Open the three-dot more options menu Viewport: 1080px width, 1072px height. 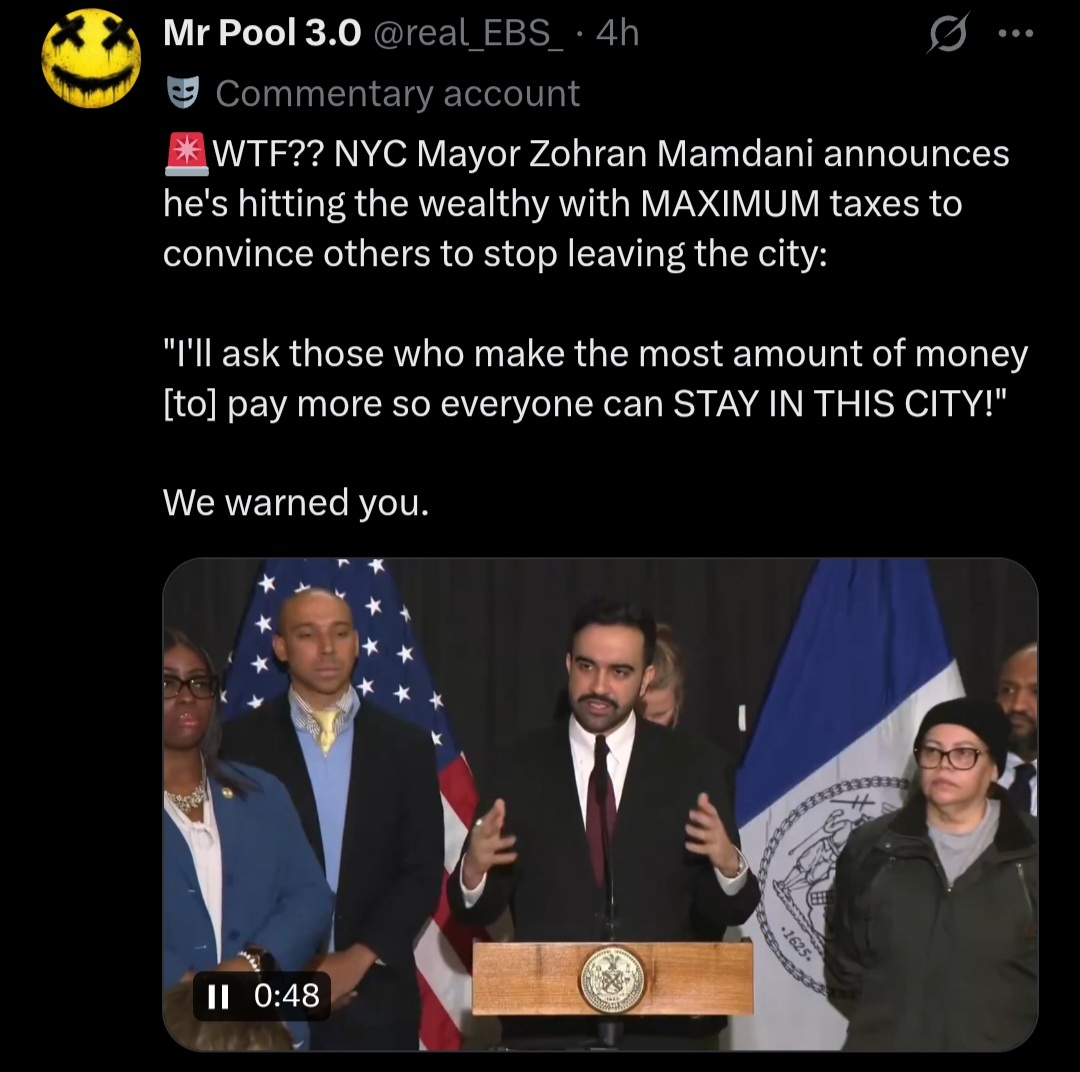[x=1016, y=33]
